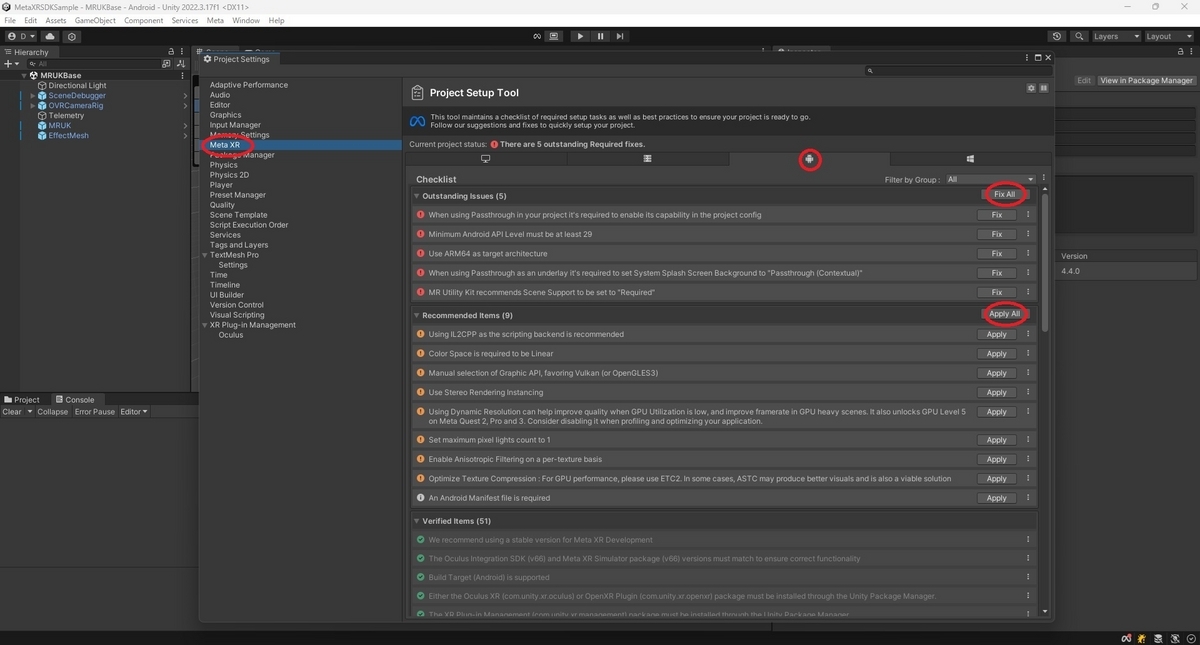Open three-dot menu for Color Space item
Image resolution: width=1200 pixels, height=645 pixels.
click(x=1028, y=353)
